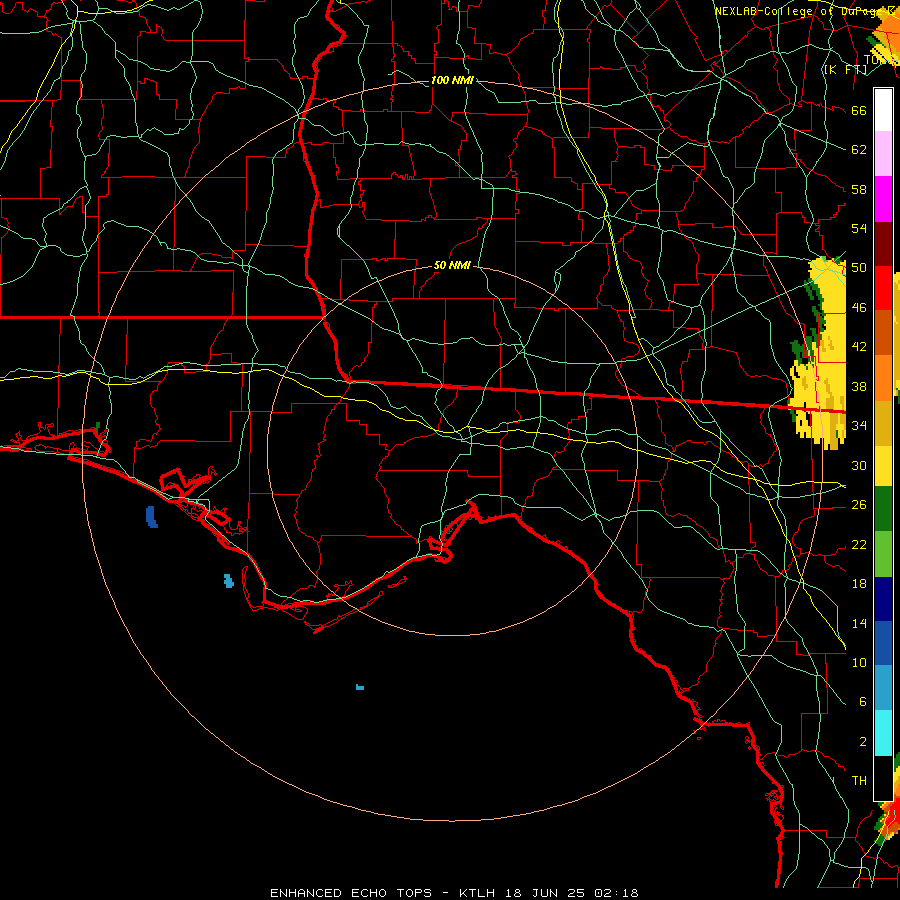Screen dimensions: 900x900
Task: Click the "38" scale value
Action: coord(859,386)
